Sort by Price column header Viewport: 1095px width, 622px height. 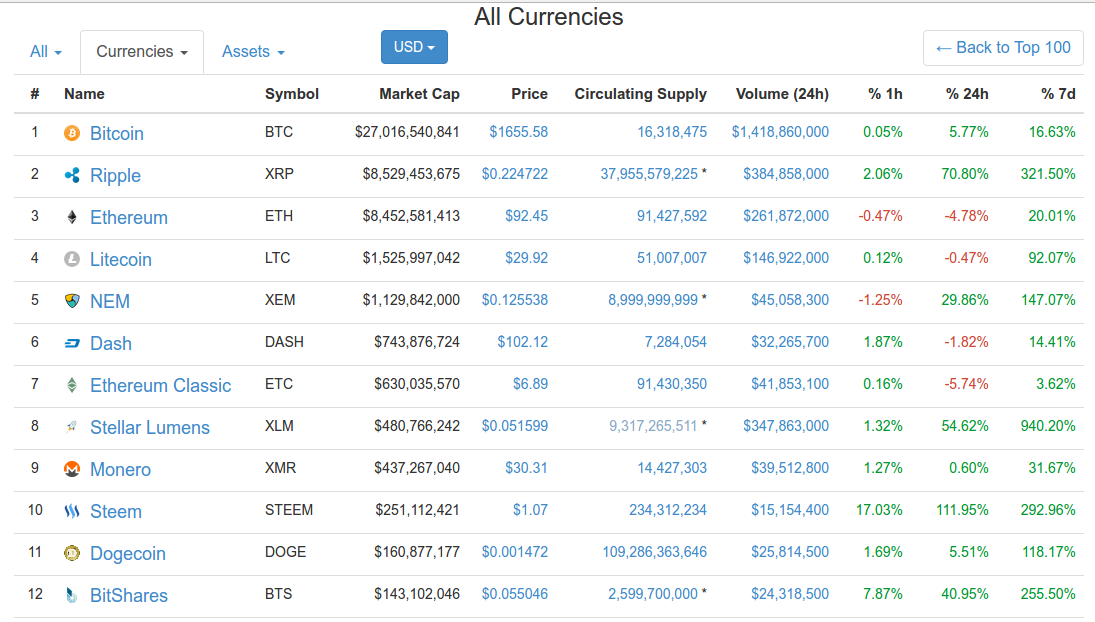click(529, 94)
